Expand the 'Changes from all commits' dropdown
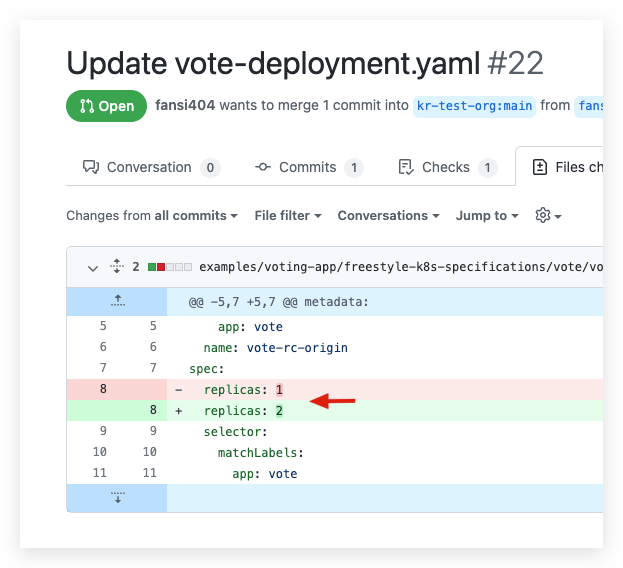This screenshot has height=568, width=623. 152,216
